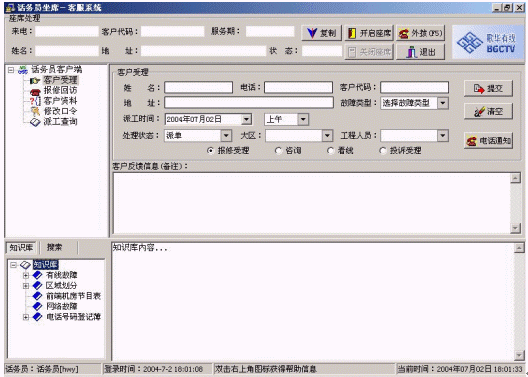528x377 pixels.
Task: Click the feedback box scroll down arrow
Action: [x=515, y=228]
